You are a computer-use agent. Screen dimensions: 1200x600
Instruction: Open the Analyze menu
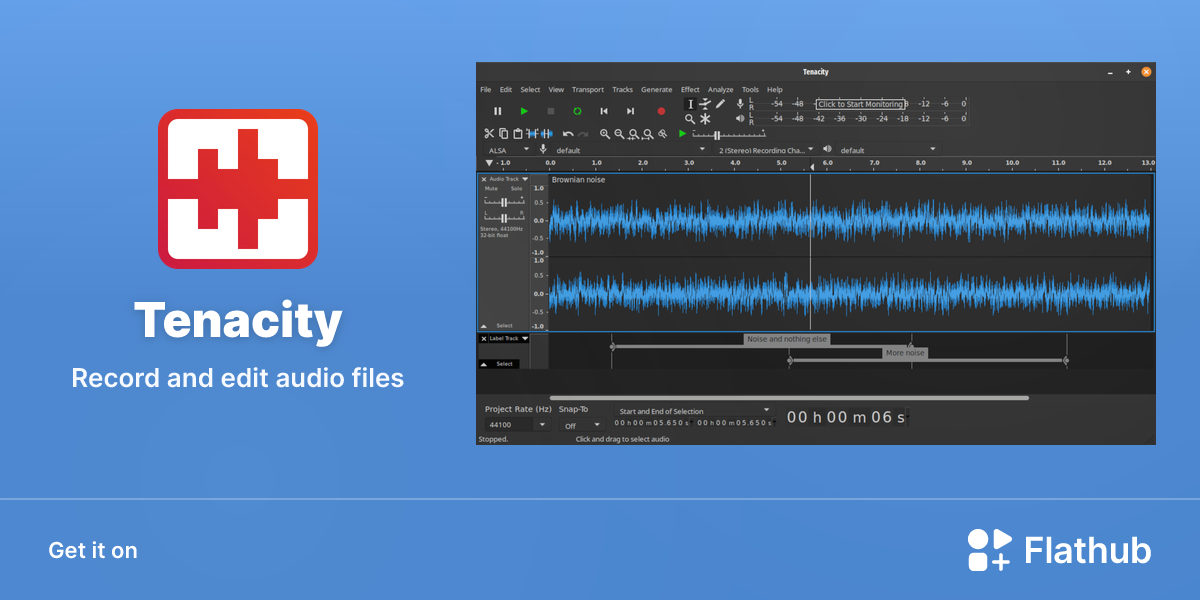(x=720, y=90)
